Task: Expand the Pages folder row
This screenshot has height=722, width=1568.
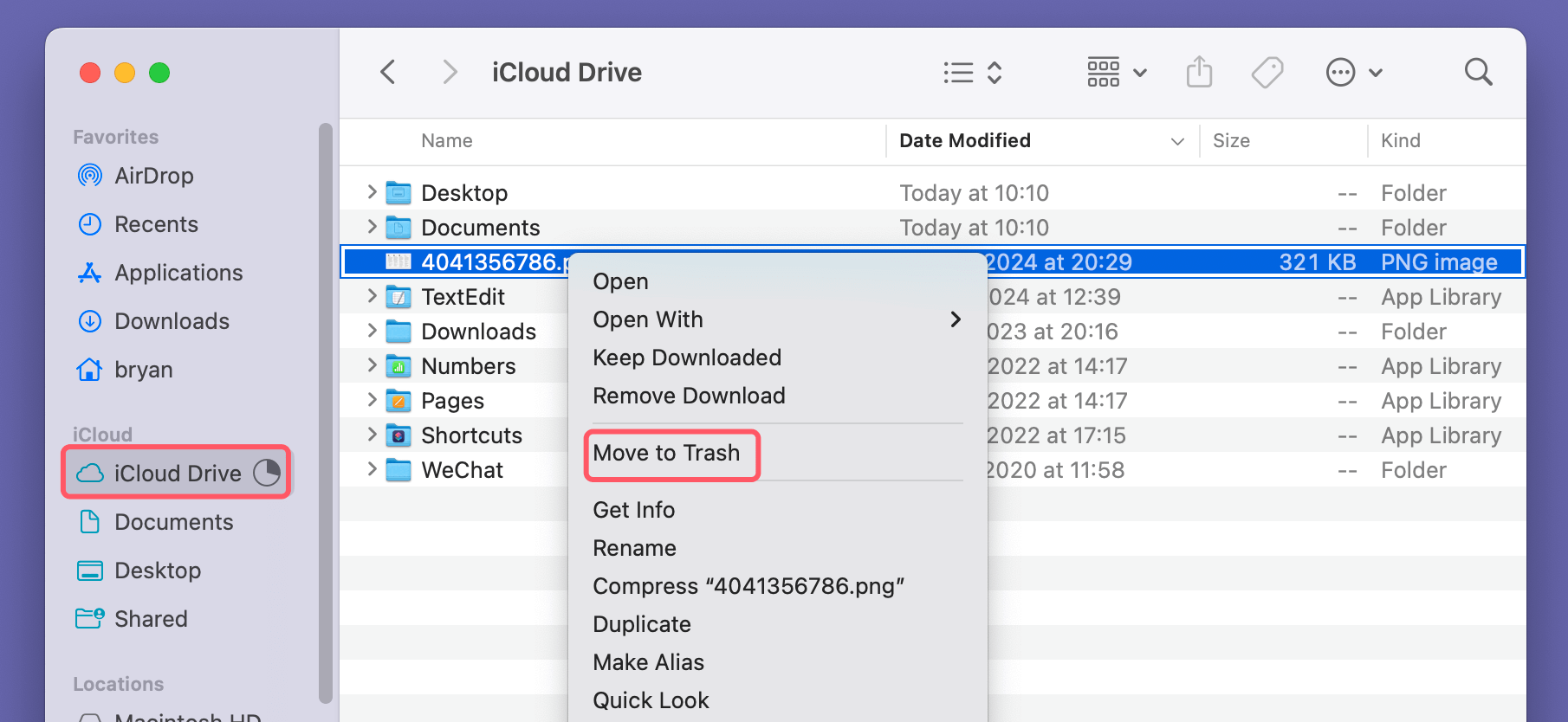Action: (x=372, y=400)
